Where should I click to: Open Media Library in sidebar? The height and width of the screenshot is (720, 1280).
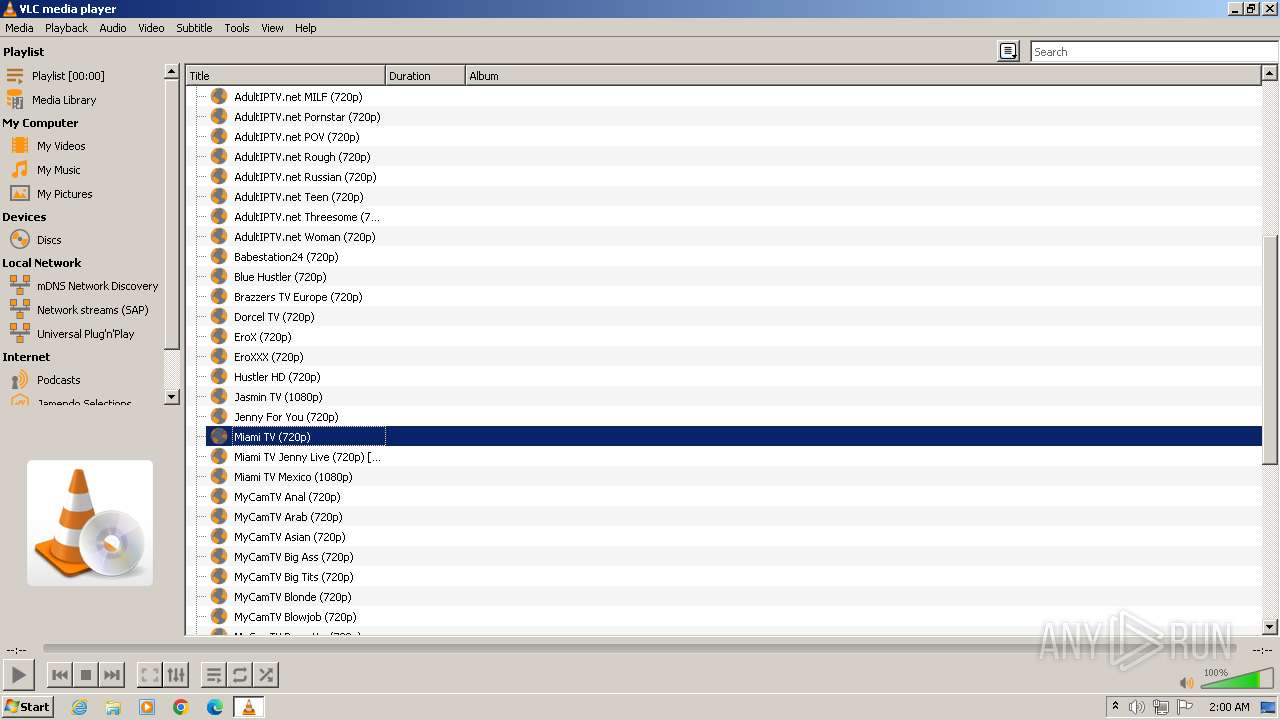tap(64, 100)
